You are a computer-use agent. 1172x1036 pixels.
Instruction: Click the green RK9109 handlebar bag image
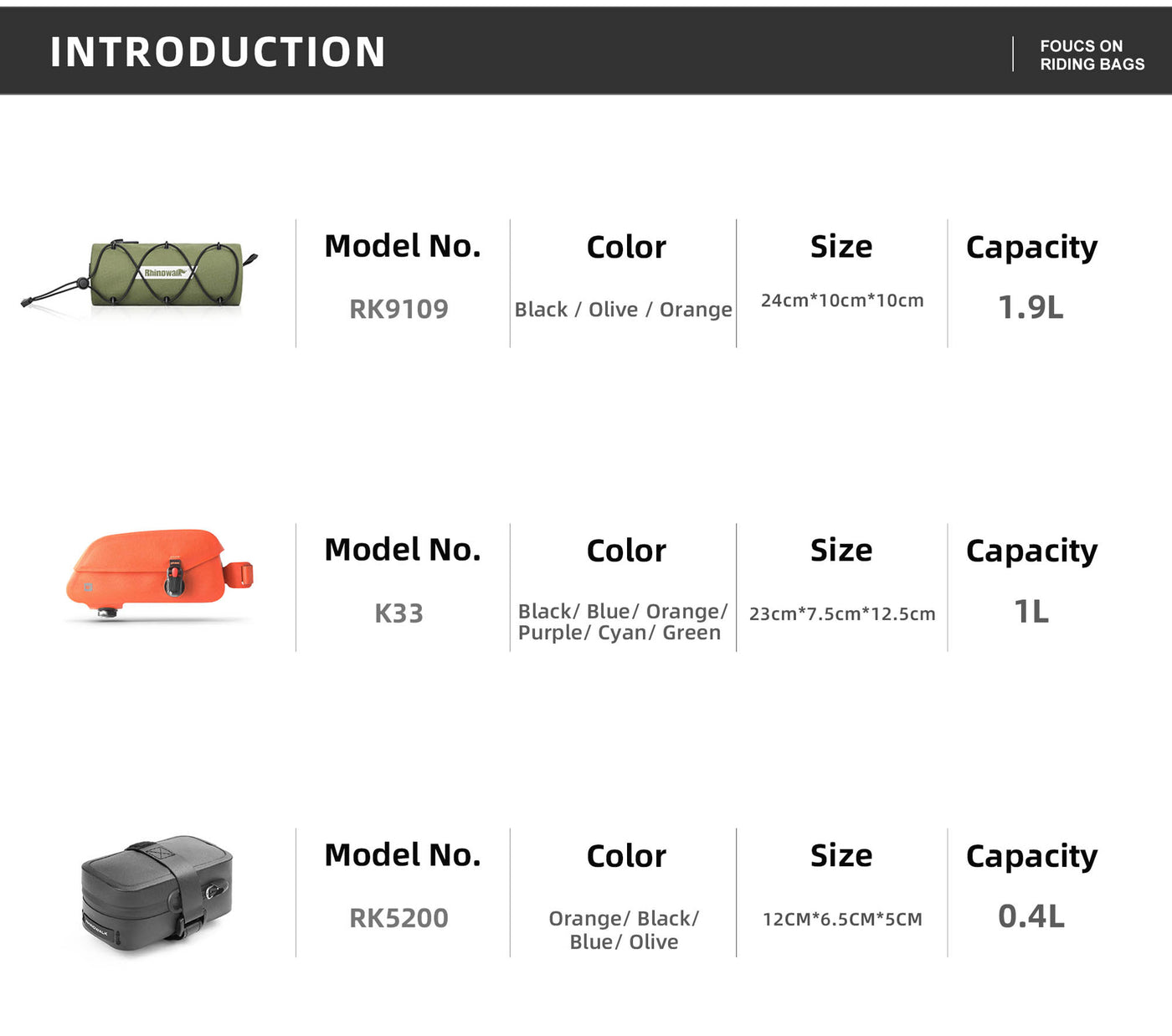pos(139,276)
